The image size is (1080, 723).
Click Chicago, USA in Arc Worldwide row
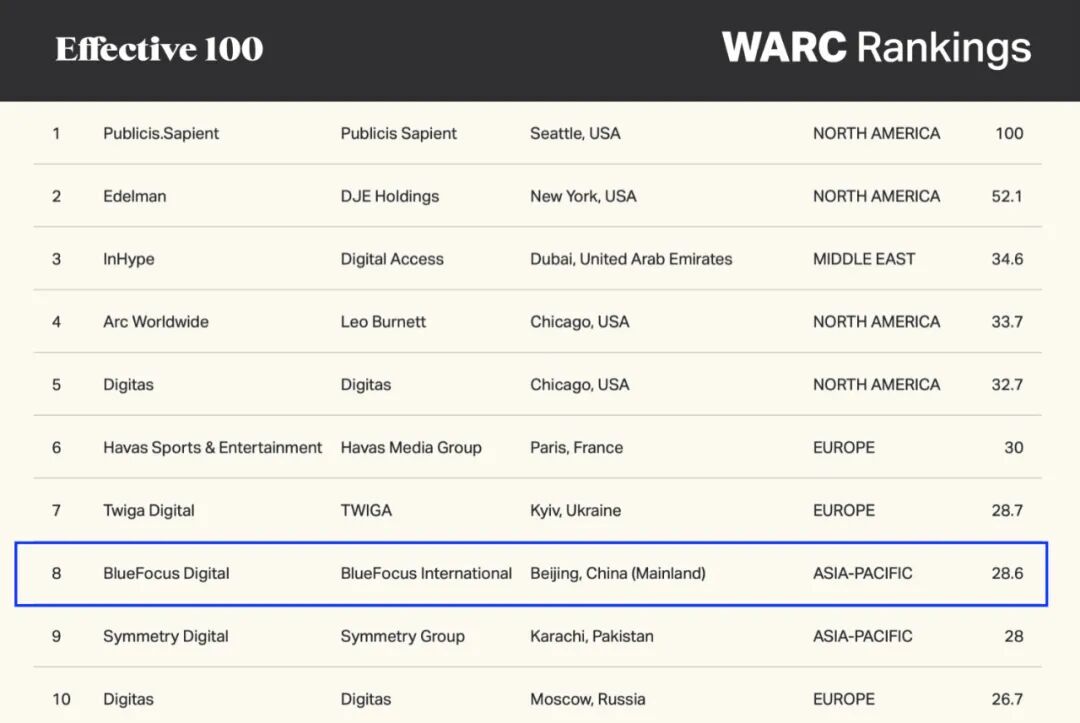[x=579, y=322]
